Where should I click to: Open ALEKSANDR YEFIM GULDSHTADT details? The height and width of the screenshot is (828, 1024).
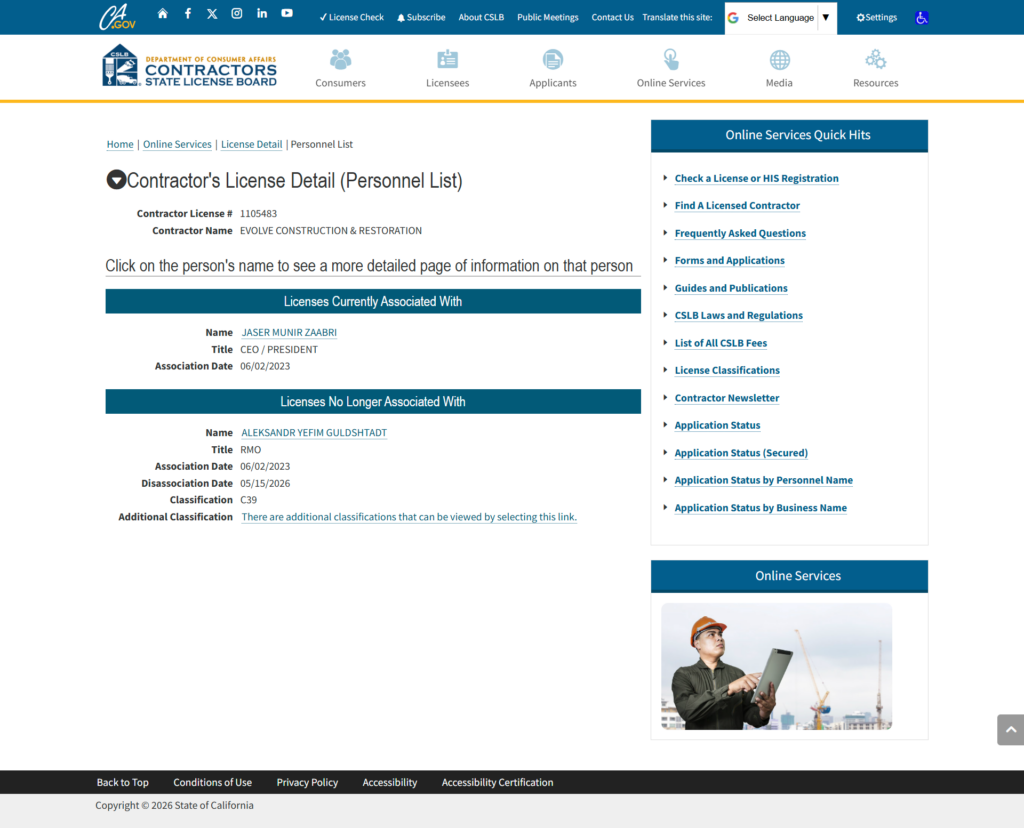click(314, 433)
